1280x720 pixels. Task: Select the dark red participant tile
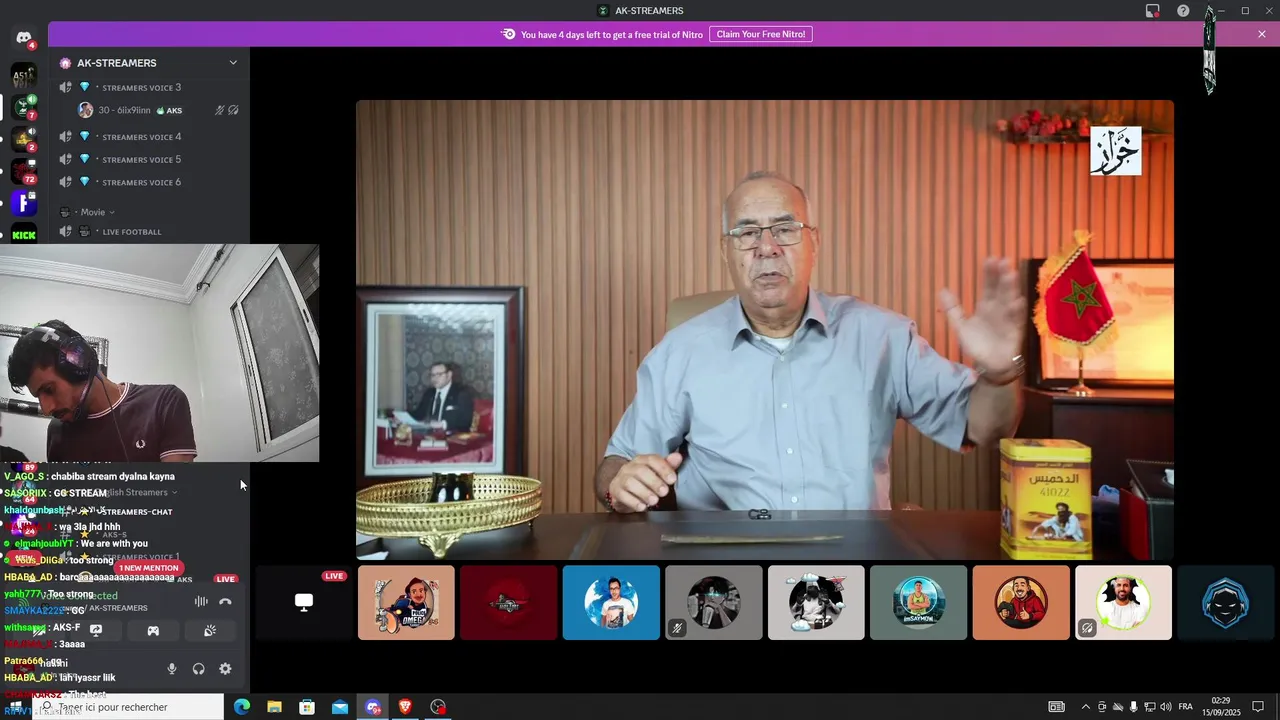[509, 602]
